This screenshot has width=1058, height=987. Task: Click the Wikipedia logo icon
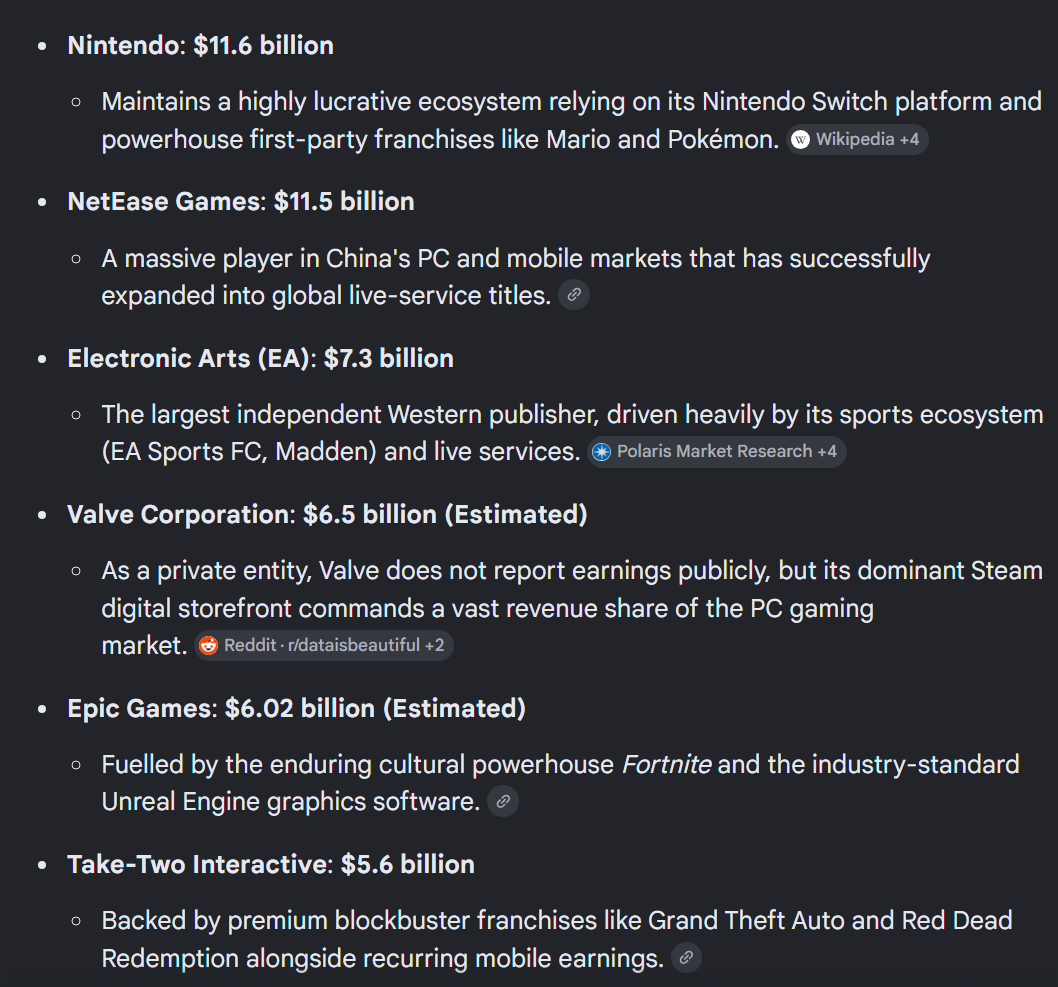(x=800, y=140)
